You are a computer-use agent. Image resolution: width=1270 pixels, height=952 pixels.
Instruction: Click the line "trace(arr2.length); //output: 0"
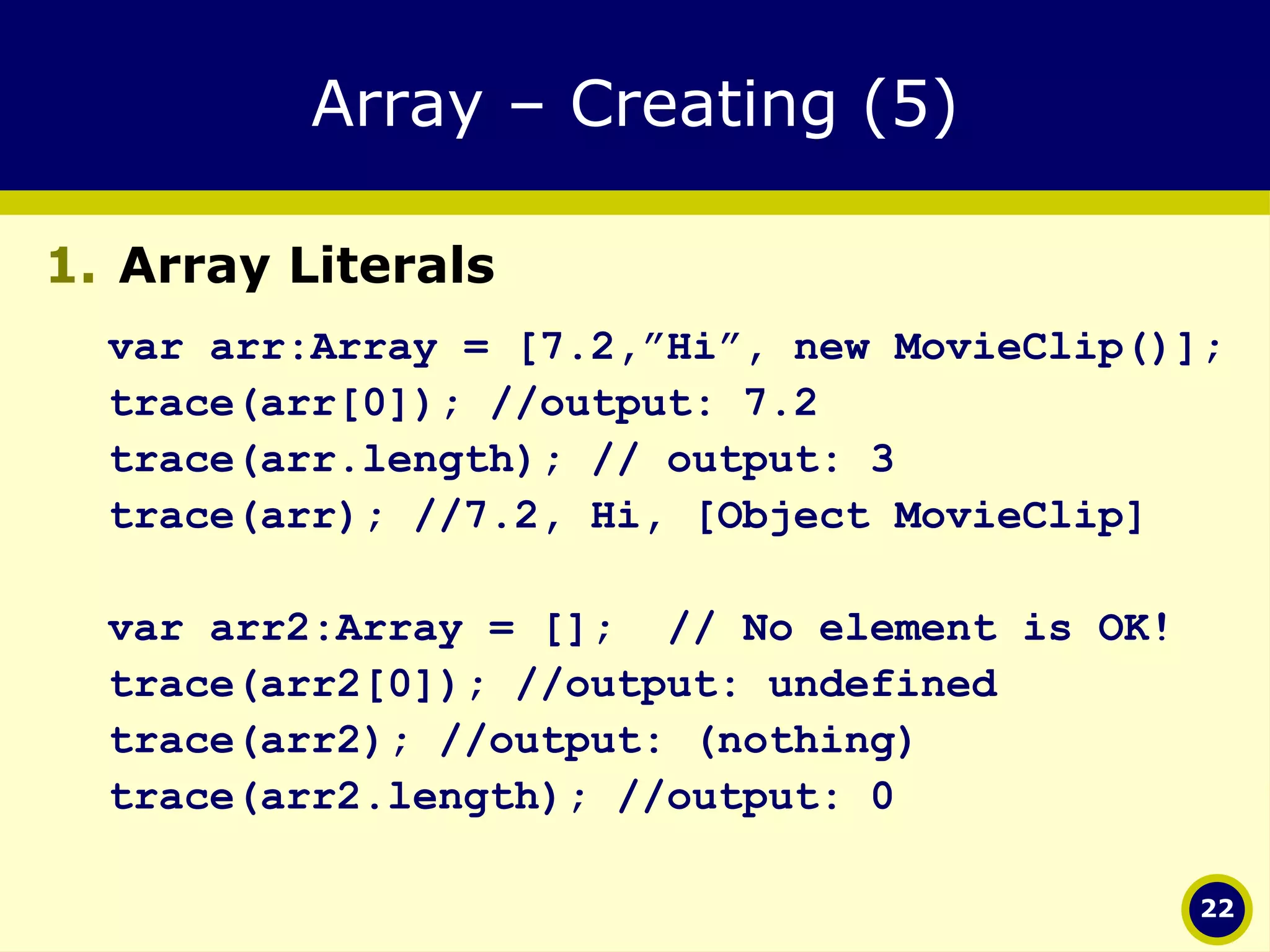(501, 797)
